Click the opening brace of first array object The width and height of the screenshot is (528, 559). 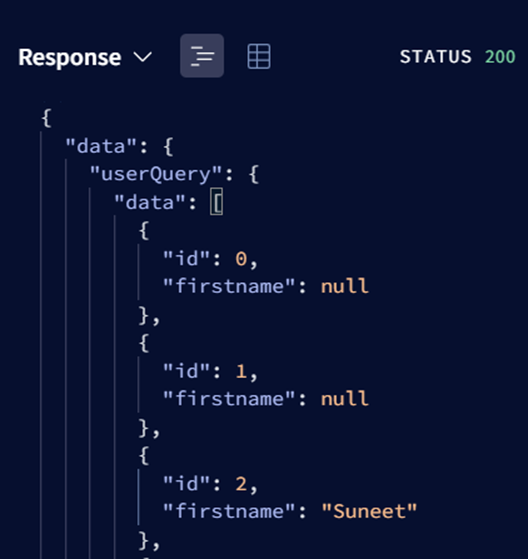[144, 230]
